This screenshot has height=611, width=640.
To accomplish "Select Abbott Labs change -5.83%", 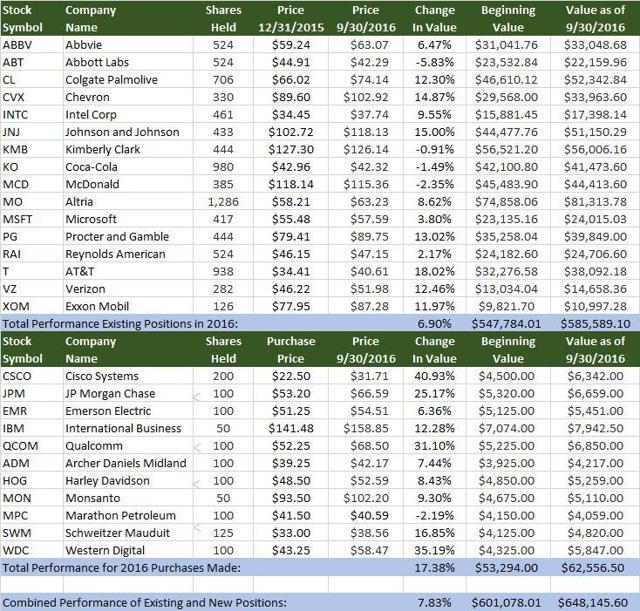I will pyautogui.click(x=435, y=62).
